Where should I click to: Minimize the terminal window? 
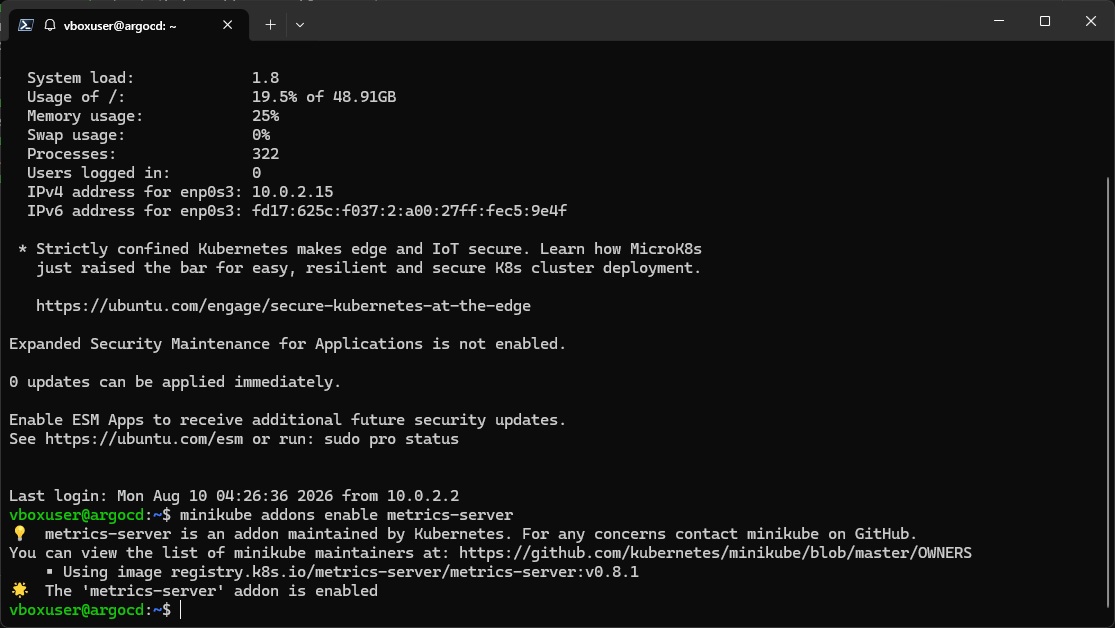click(999, 21)
